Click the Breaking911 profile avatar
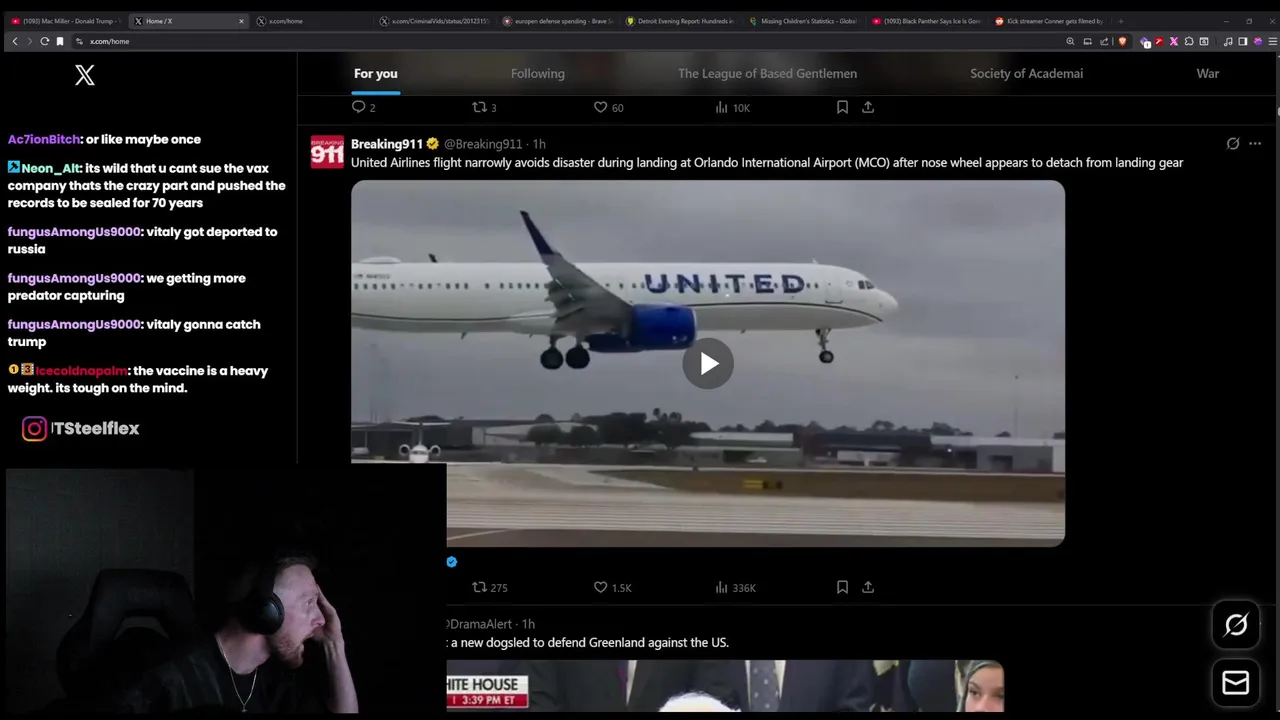This screenshot has height=720, width=1280. [327, 152]
